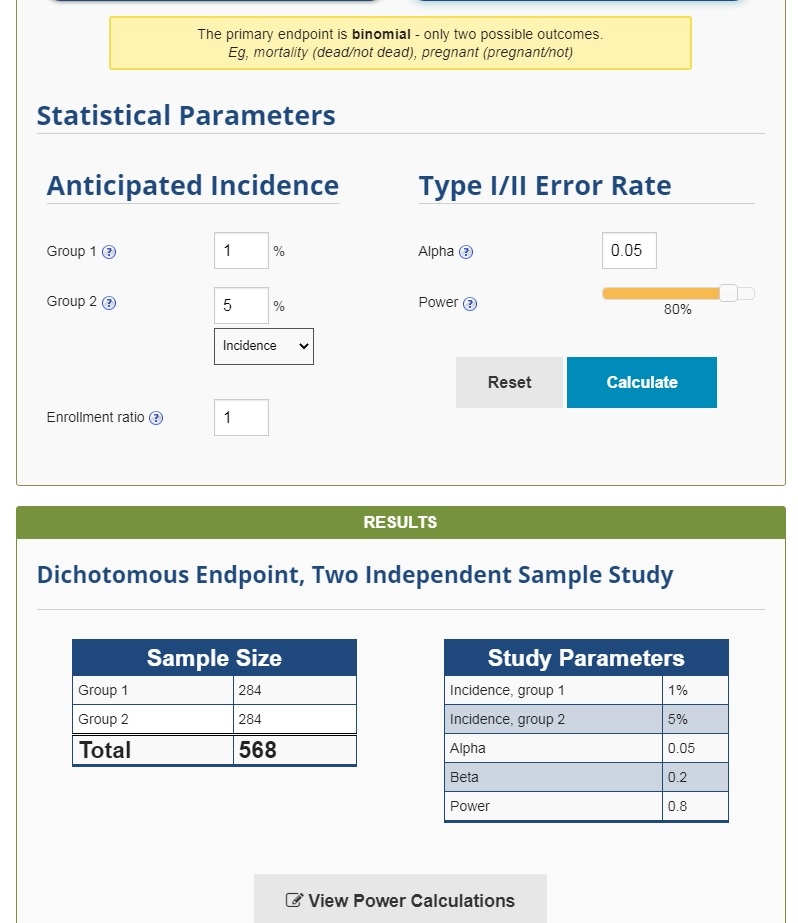Click the green RESULTS header bar
Image resolution: width=798 pixels, height=923 pixels.
pyautogui.click(x=401, y=522)
